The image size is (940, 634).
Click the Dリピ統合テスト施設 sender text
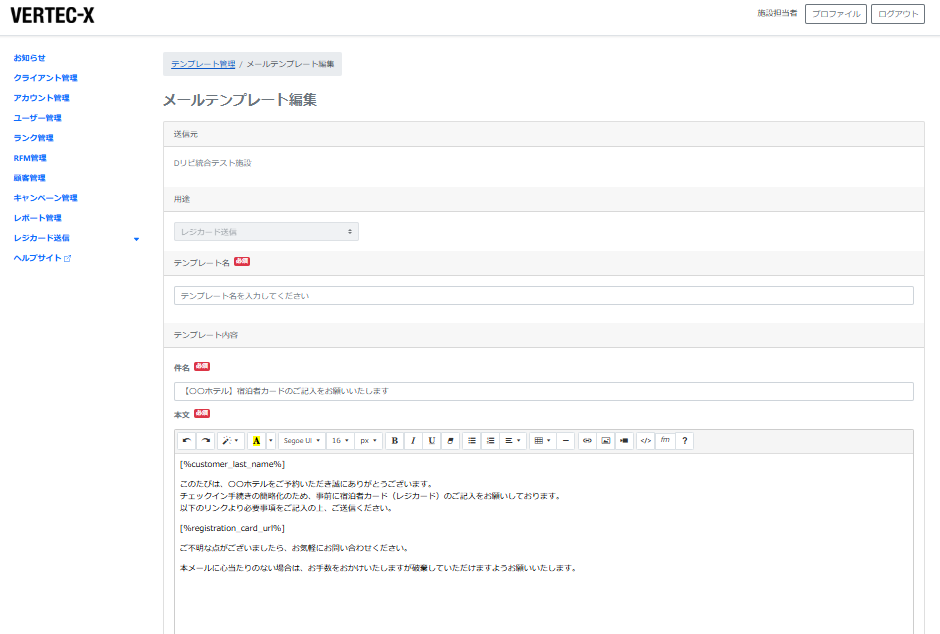point(212,162)
